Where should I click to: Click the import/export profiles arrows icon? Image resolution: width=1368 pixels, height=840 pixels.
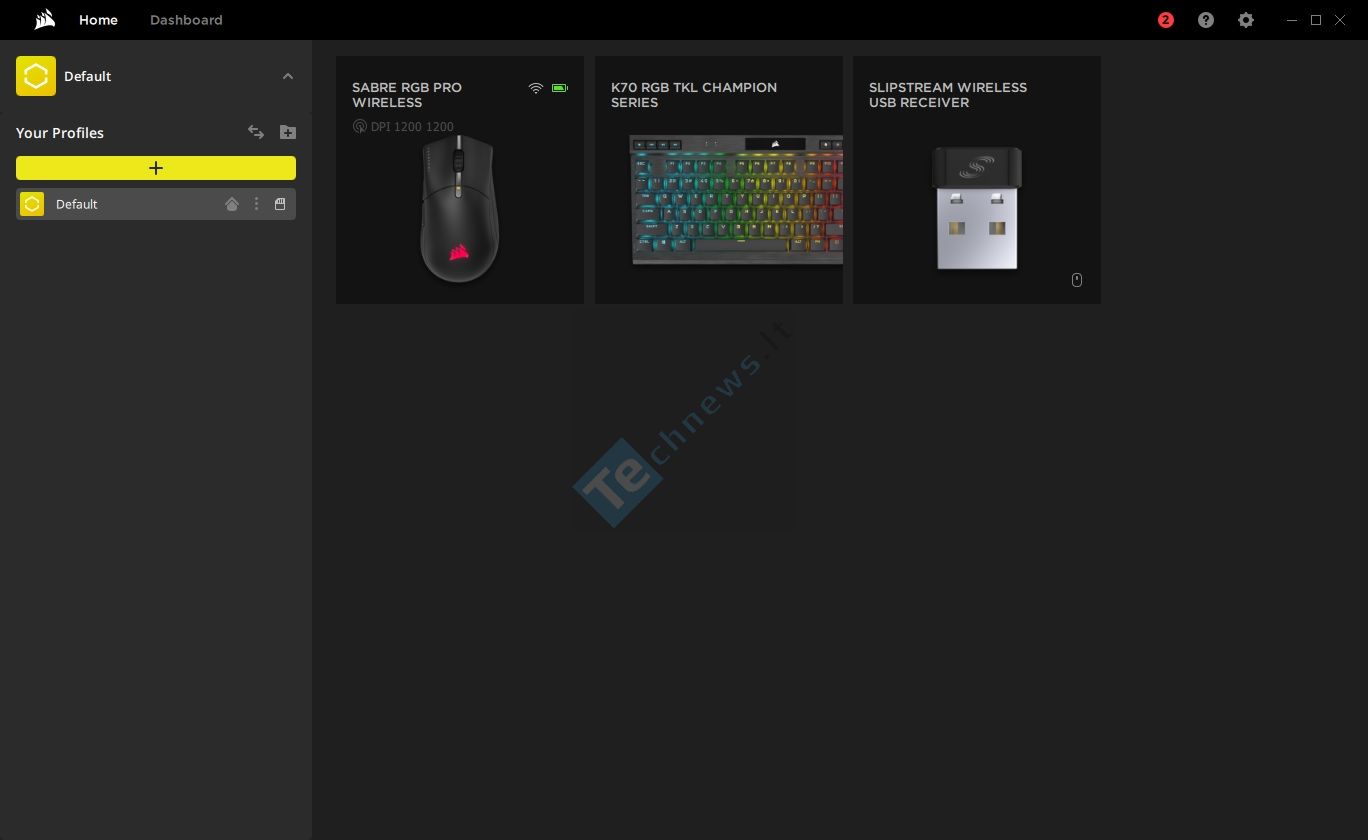pos(256,132)
